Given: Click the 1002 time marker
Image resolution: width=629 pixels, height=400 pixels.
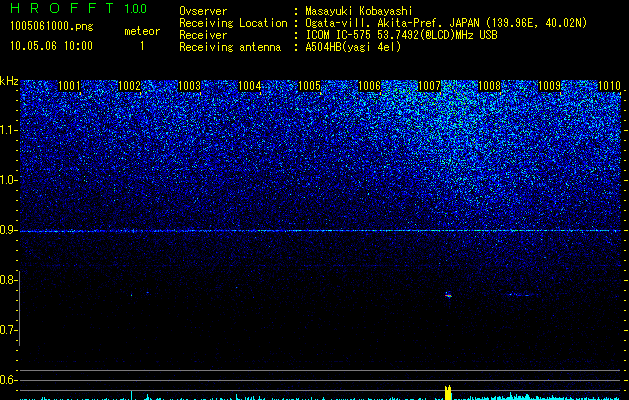Looking at the screenshot, I should pyautogui.click(x=129, y=86).
